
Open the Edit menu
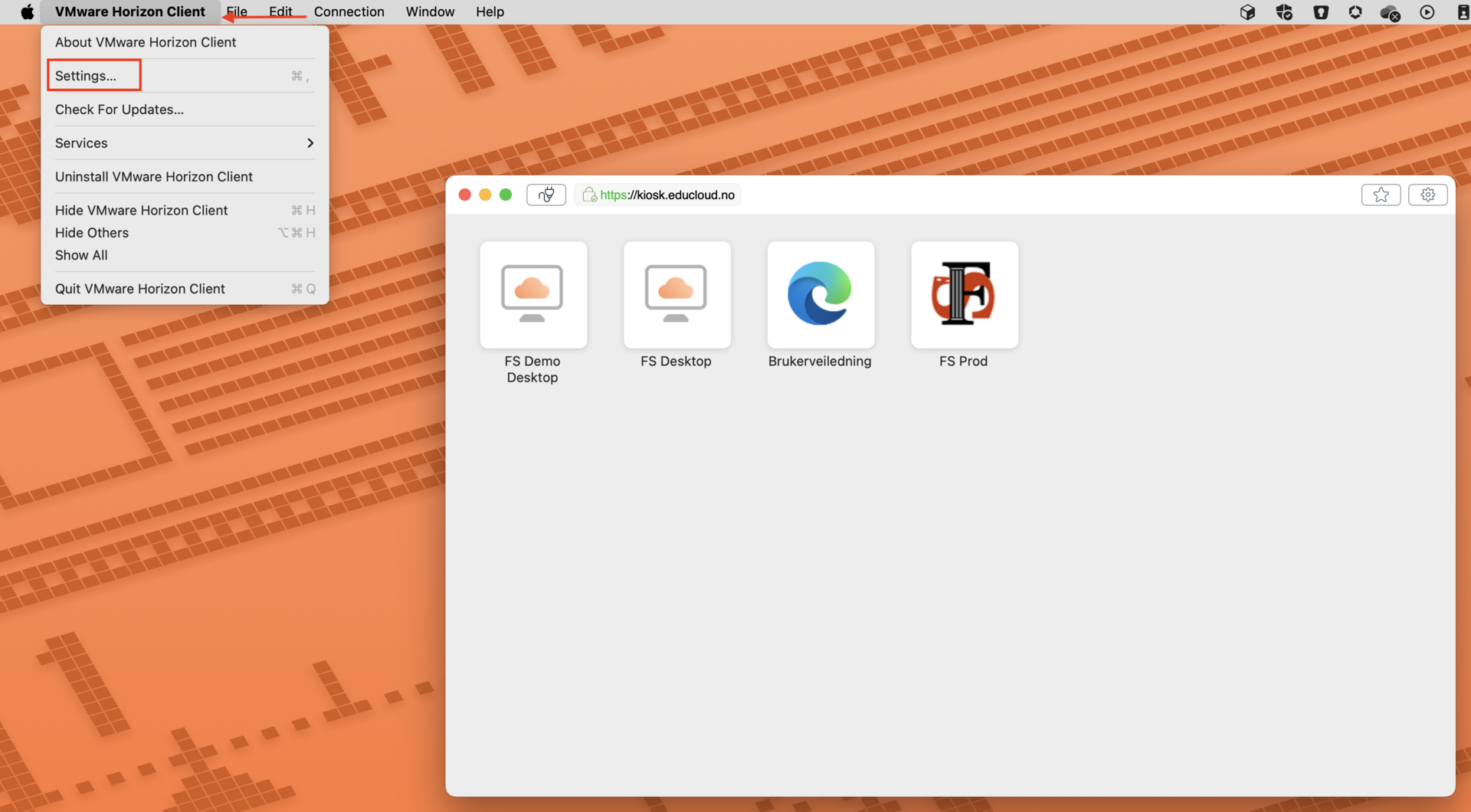point(280,11)
